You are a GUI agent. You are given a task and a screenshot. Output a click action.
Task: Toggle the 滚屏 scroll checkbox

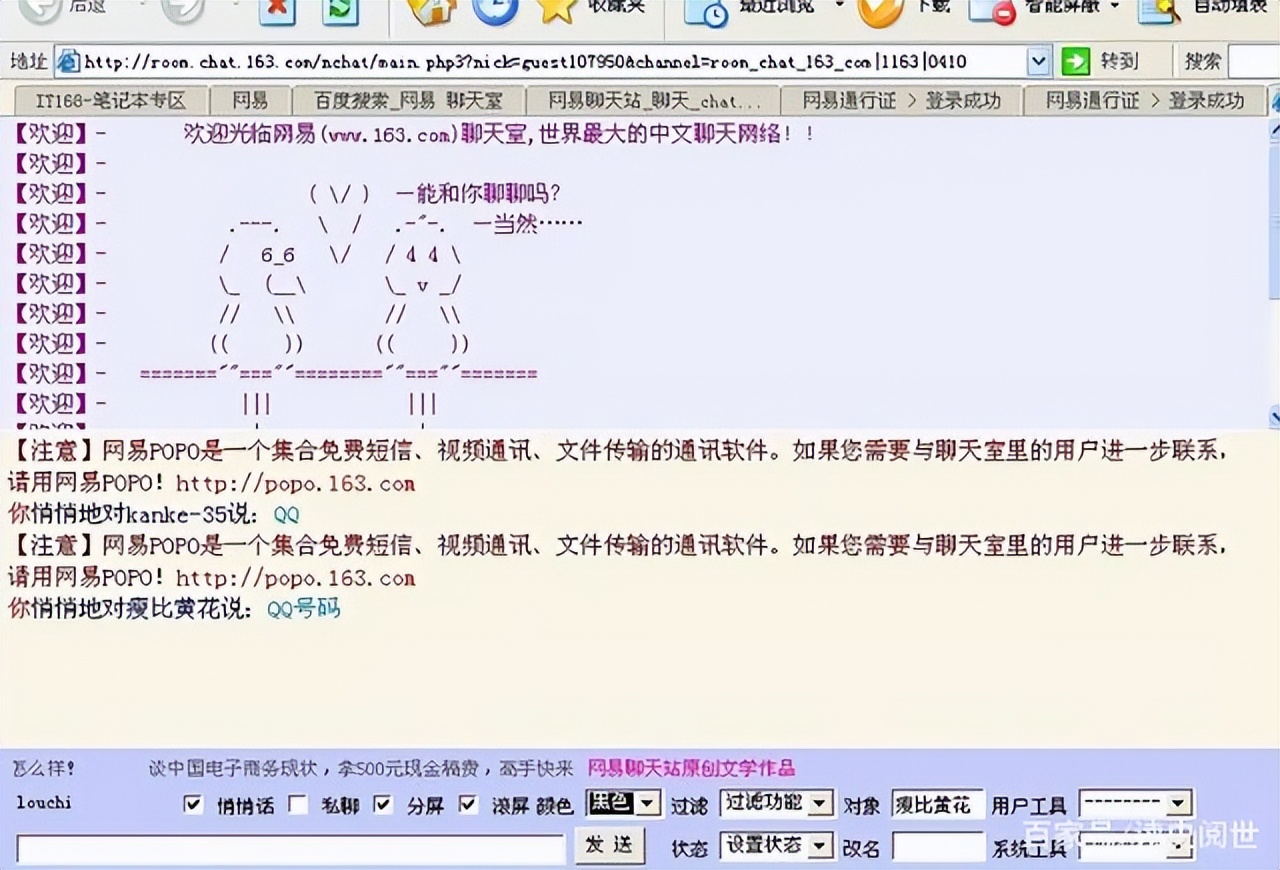tap(468, 803)
